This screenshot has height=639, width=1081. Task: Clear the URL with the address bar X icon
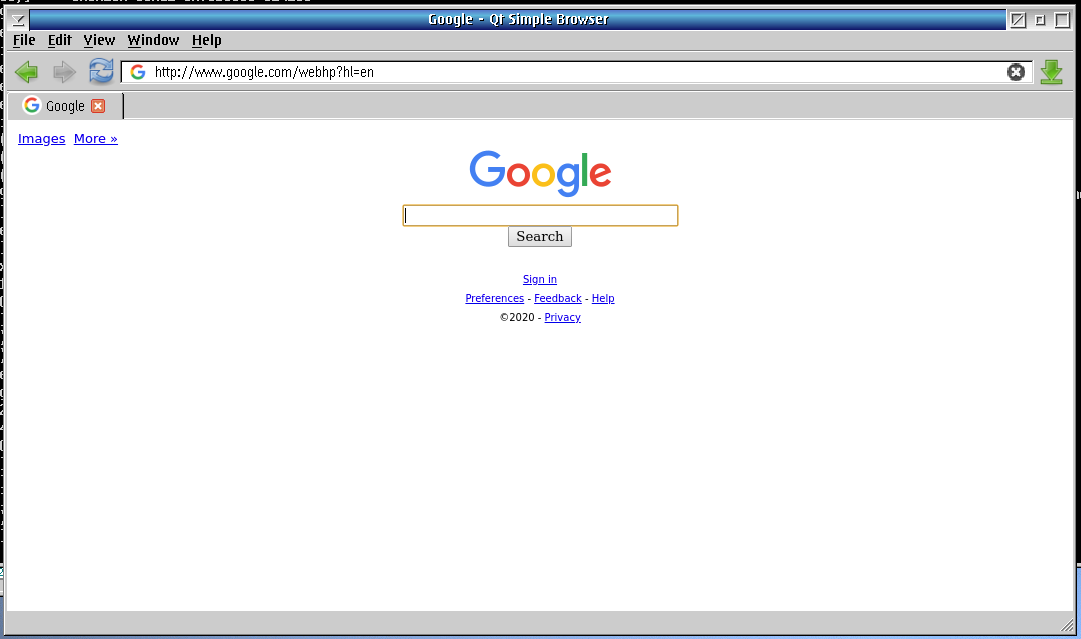point(1016,71)
